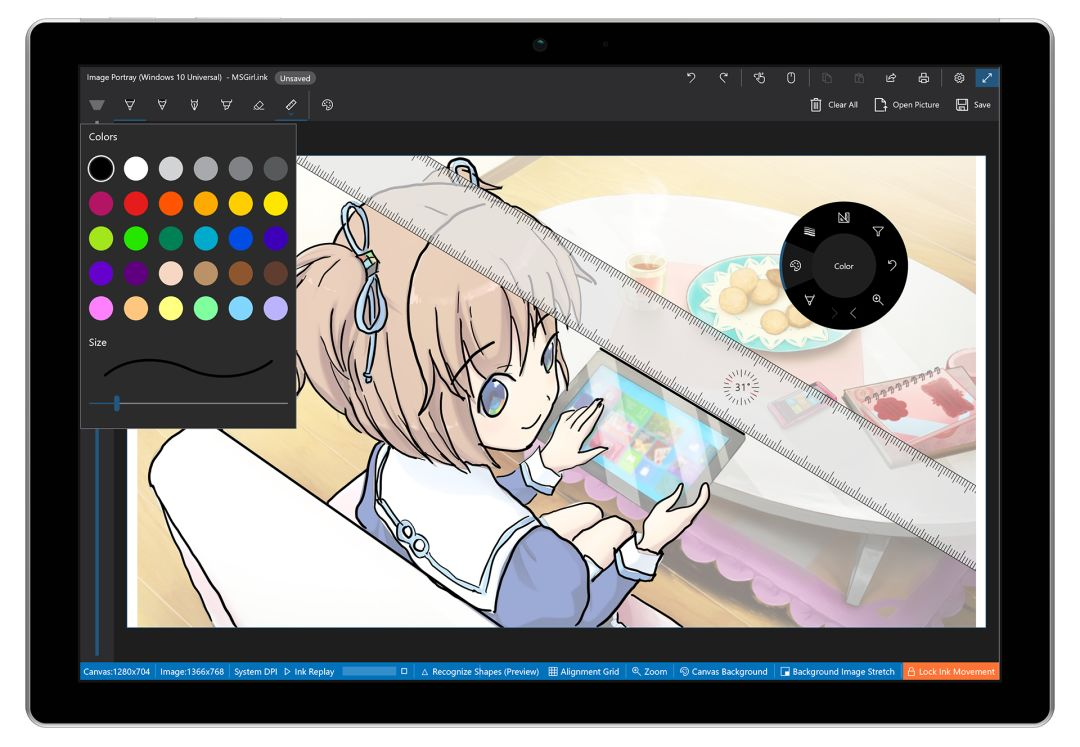Click the Ink Replay progress bar
The width and height of the screenshot is (1080, 747).
click(x=369, y=671)
